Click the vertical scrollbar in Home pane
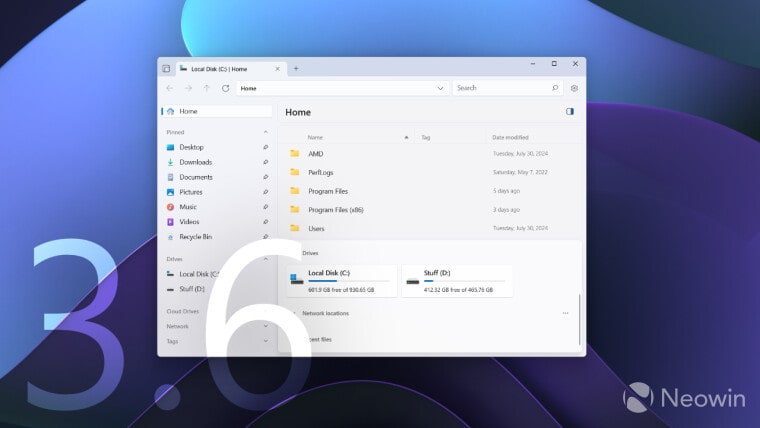This screenshot has height=428, width=760. click(579, 320)
